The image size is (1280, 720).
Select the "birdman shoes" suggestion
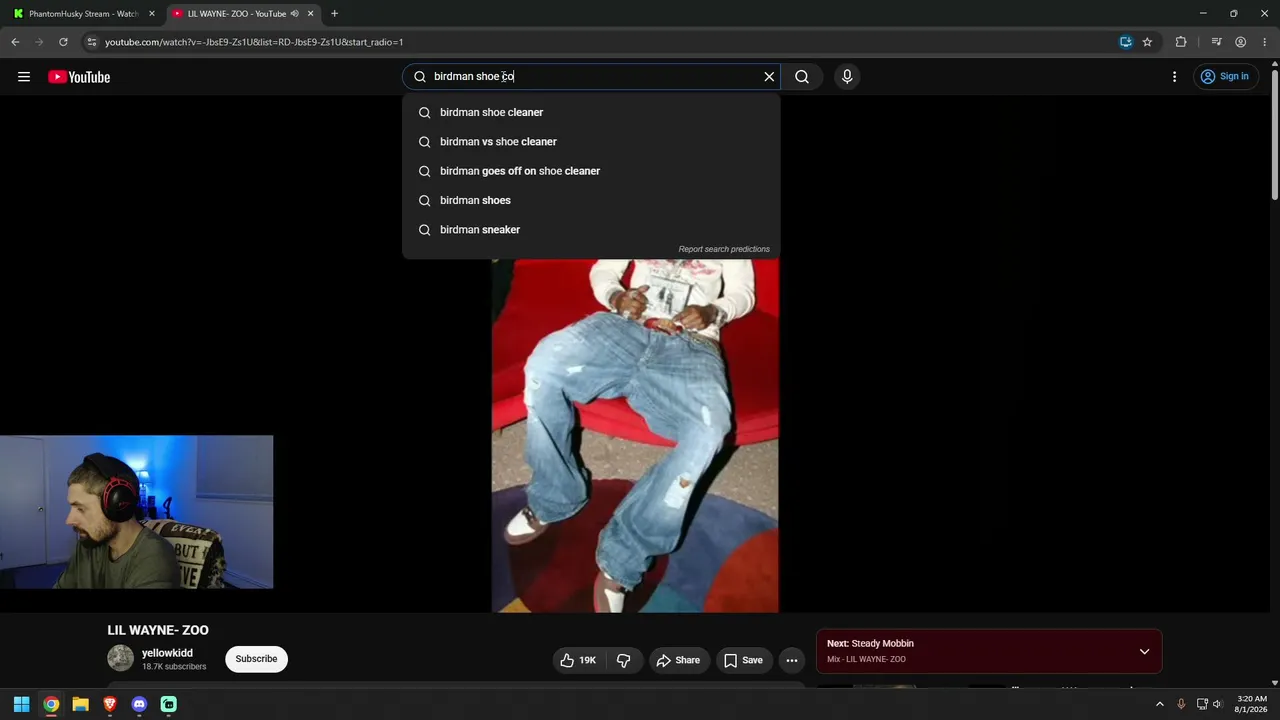(591, 200)
